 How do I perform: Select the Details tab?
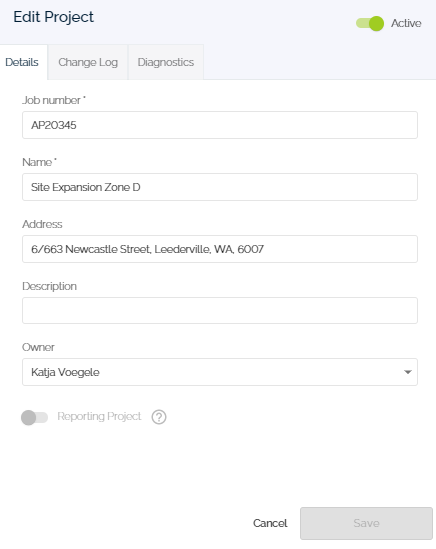(22, 62)
